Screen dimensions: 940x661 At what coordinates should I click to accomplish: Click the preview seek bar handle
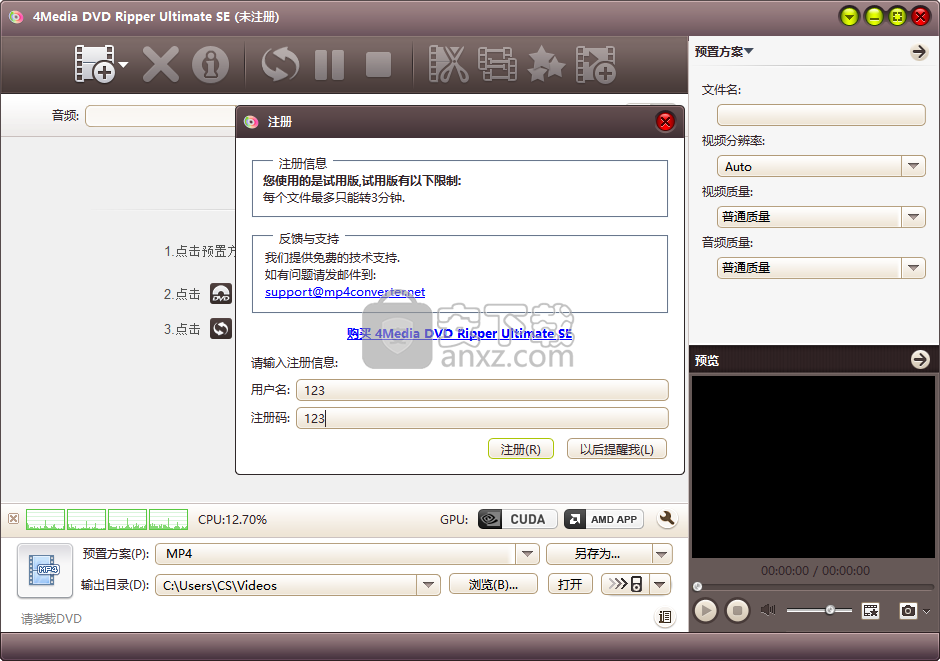tap(697, 586)
